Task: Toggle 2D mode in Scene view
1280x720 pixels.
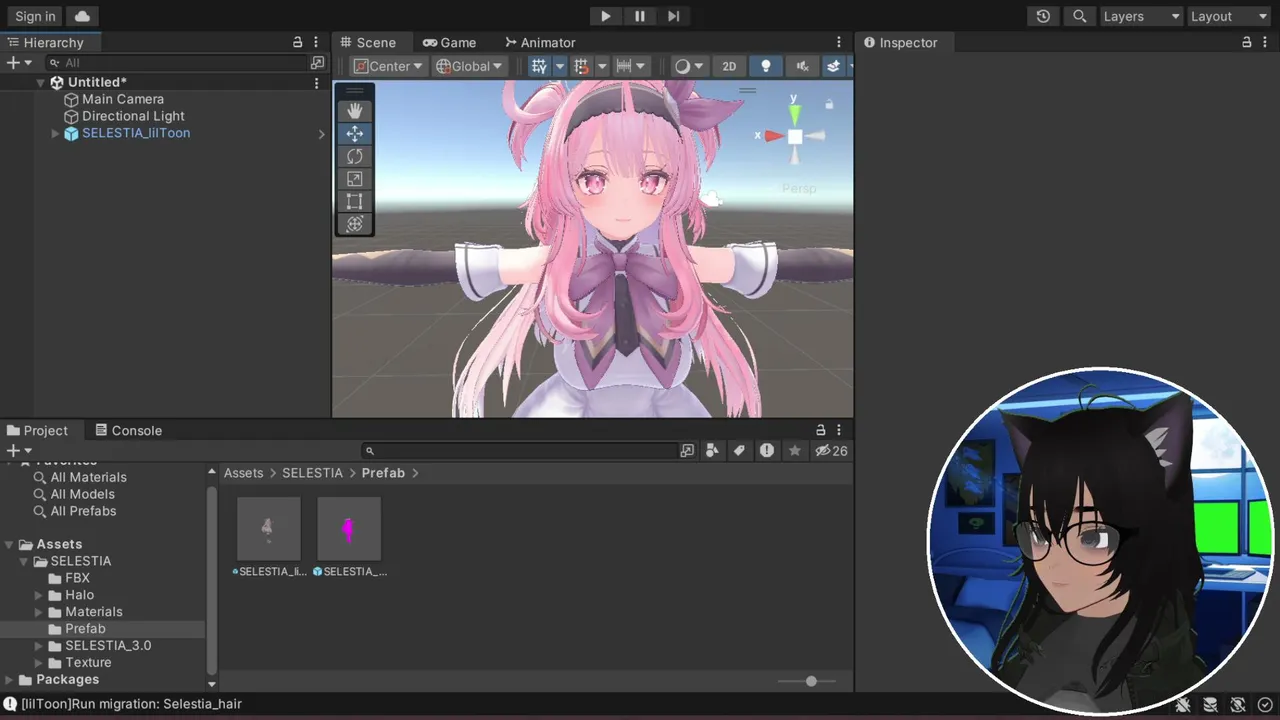Action: [729, 66]
